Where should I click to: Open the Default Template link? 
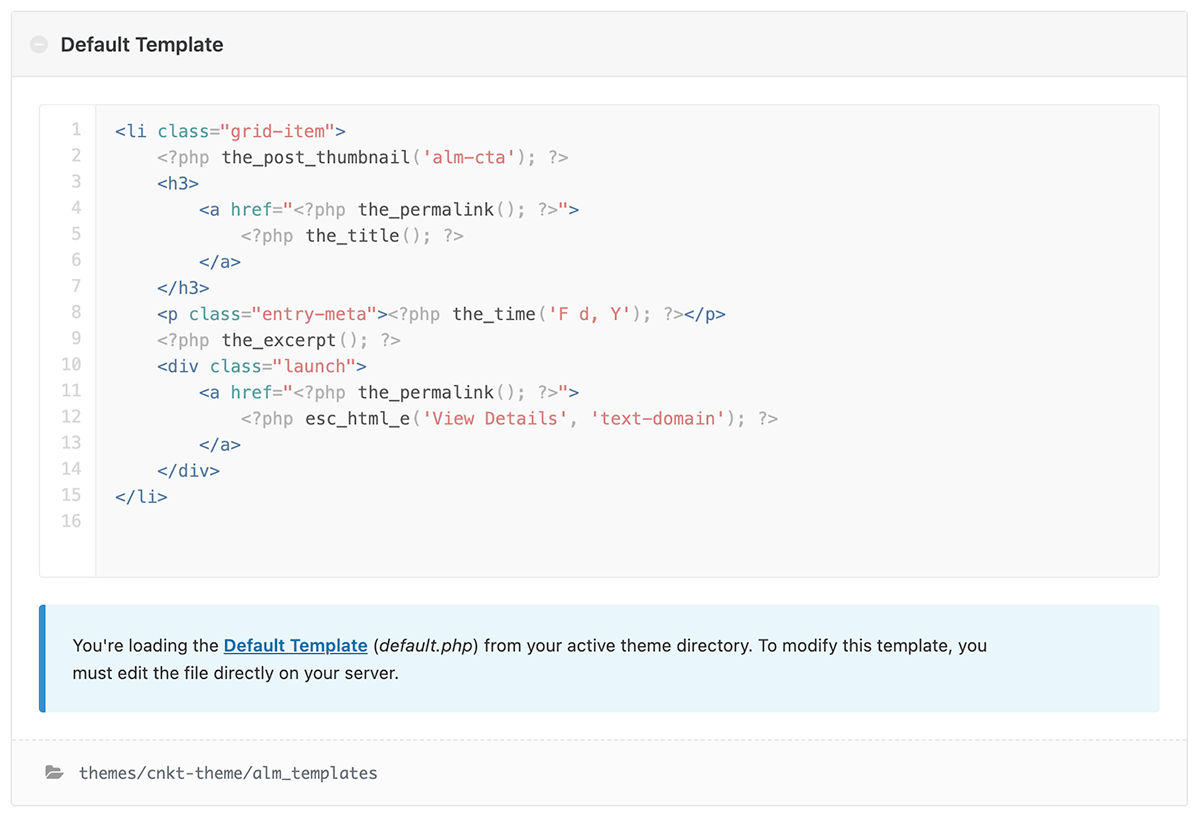[x=295, y=646]
